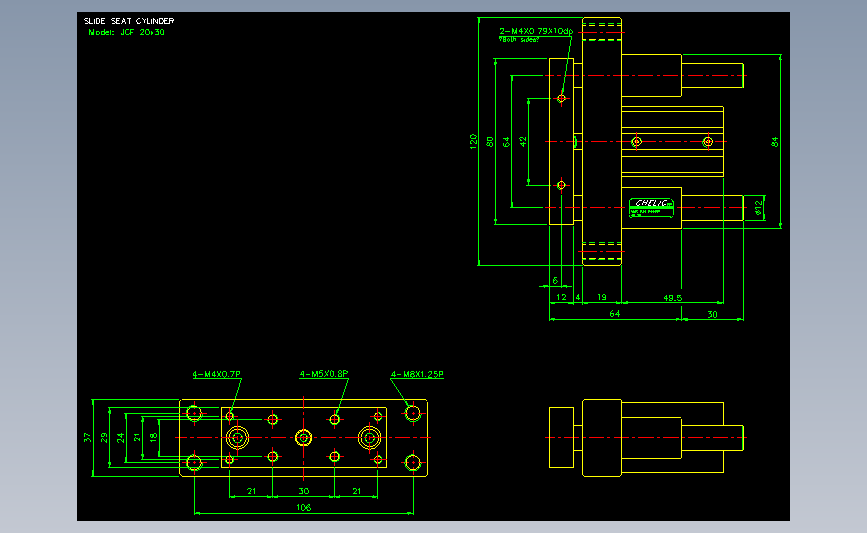This screenshot has height=533, width=867.
Task: Click the vertical 64 dimension beside 80
Action: pyautogui.click(x=506, y=142)
